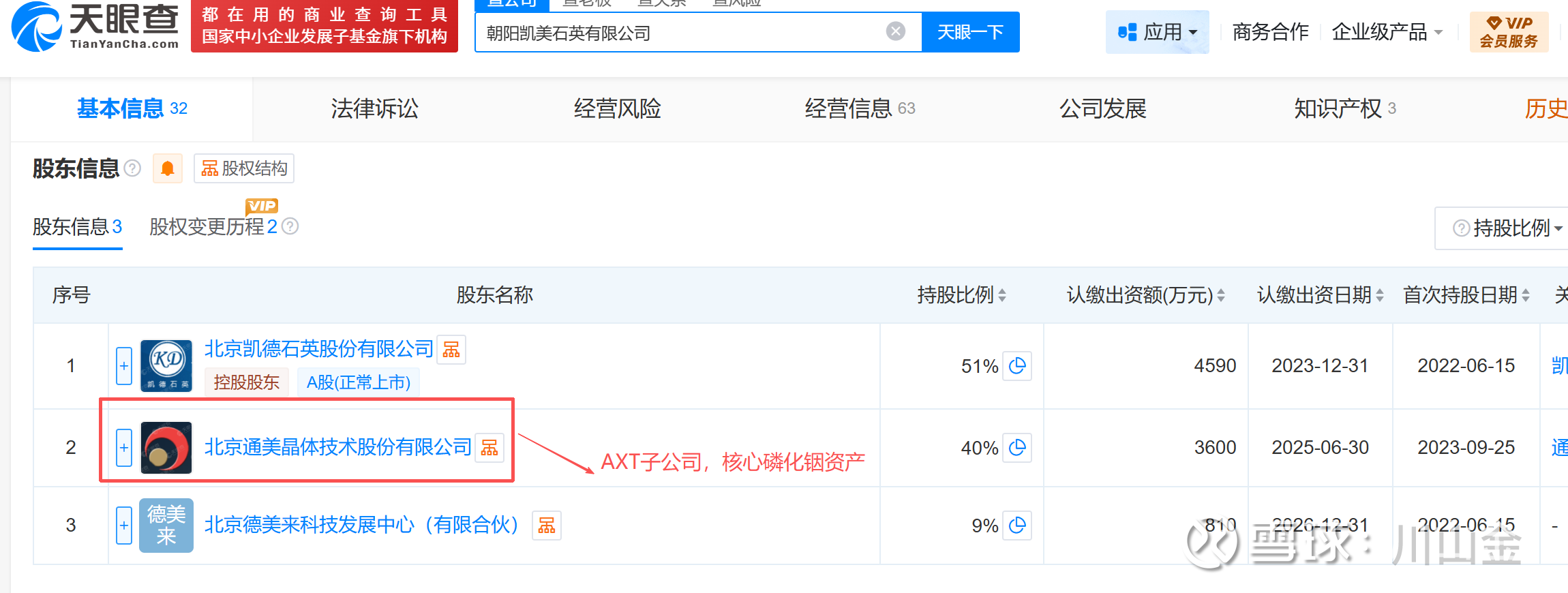Screen dimensions: 1568x593
Task: Open the 应用 dropdown menu
Action: click(1157, 32)
